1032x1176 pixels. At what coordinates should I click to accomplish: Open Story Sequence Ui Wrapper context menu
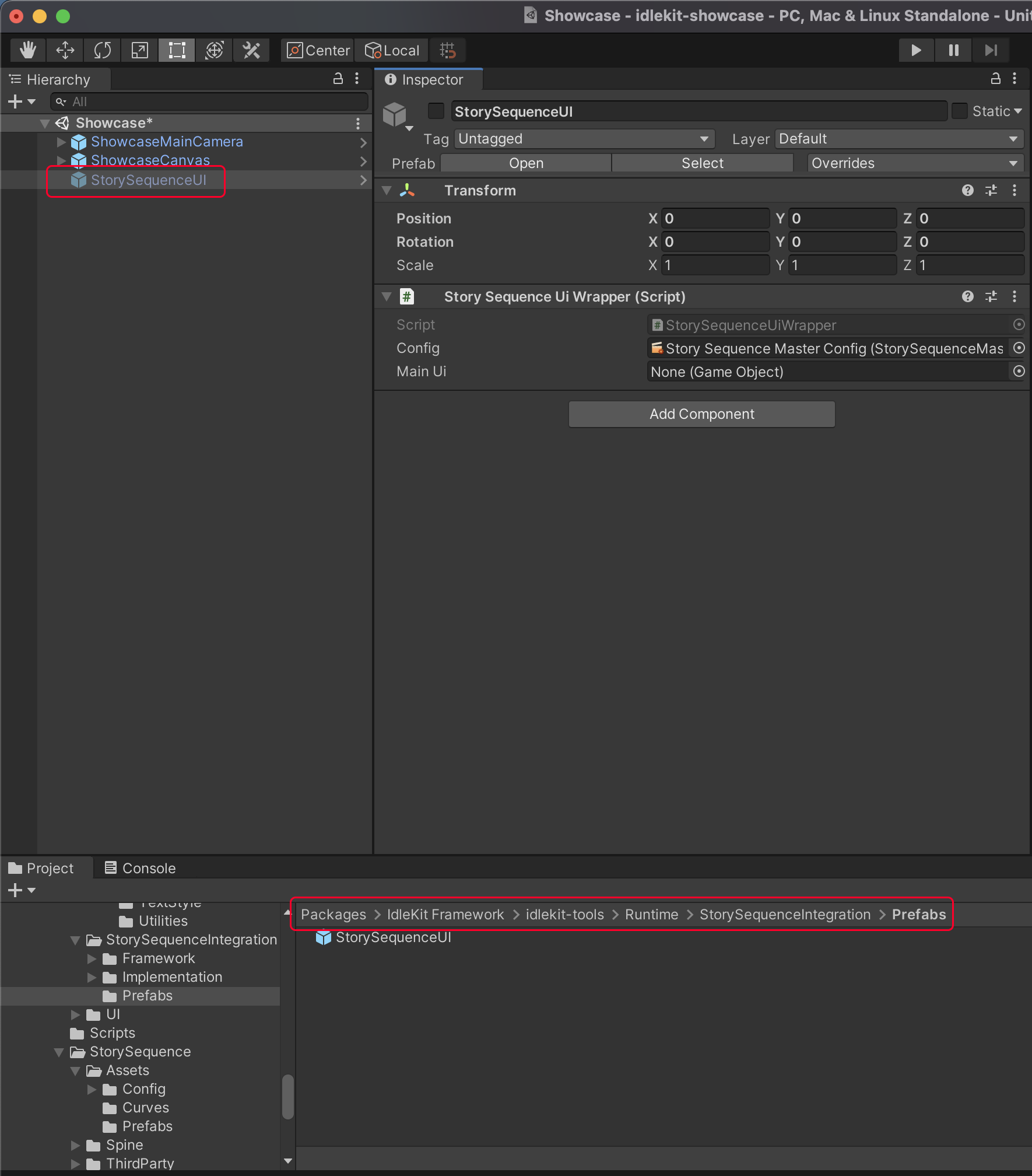click(1015, 296)
